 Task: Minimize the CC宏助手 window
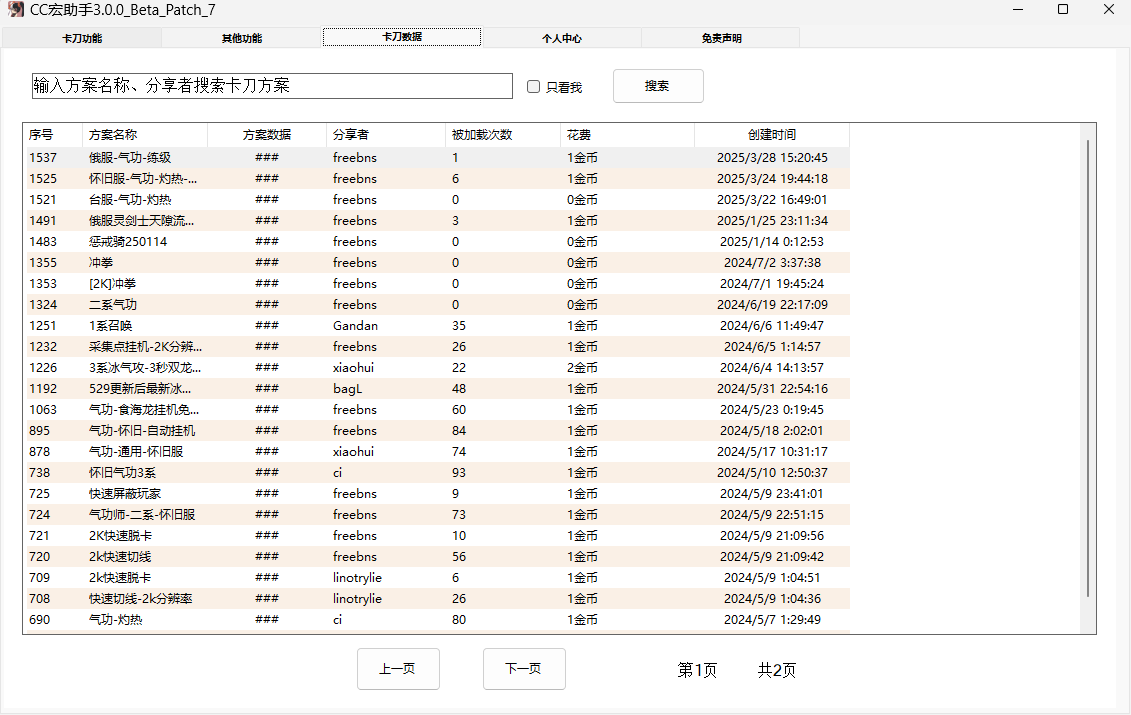[1018, 9]
